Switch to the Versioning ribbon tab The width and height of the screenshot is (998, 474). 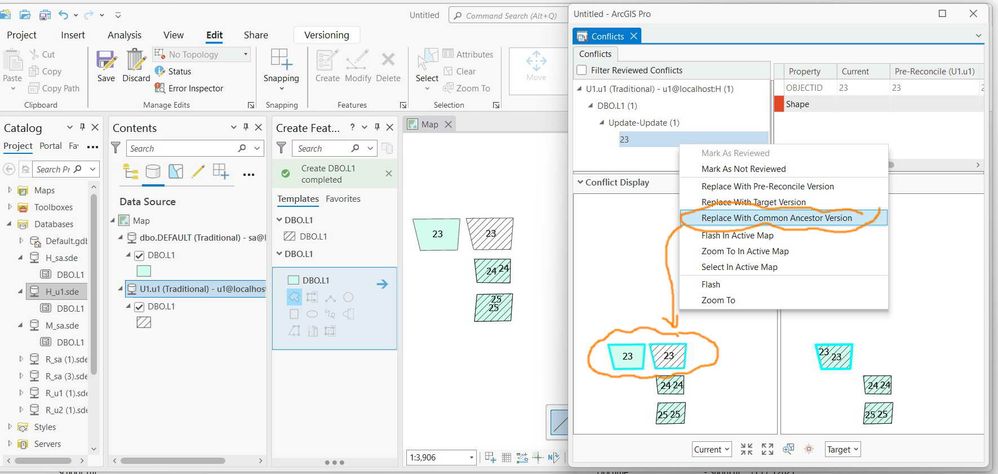[327, 35]
